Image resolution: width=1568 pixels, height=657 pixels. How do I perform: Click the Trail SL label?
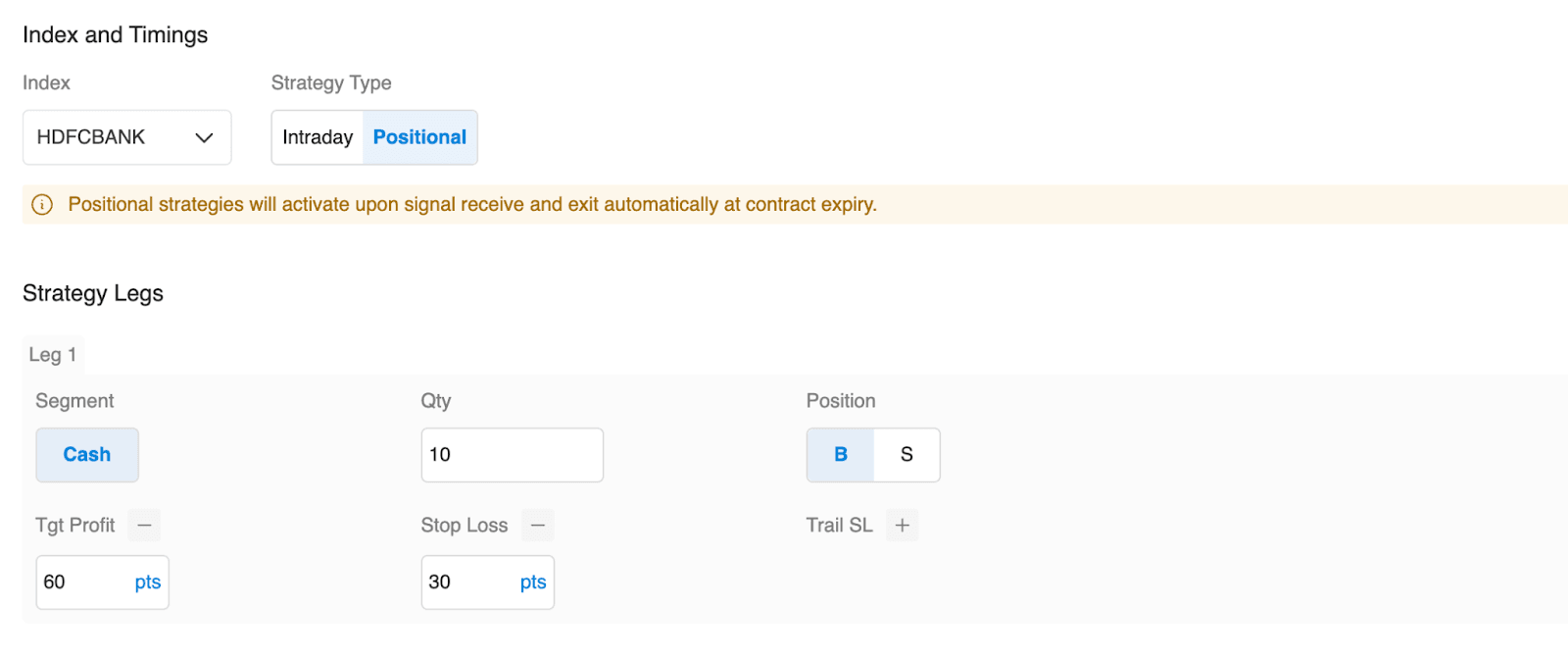point(839,526)
